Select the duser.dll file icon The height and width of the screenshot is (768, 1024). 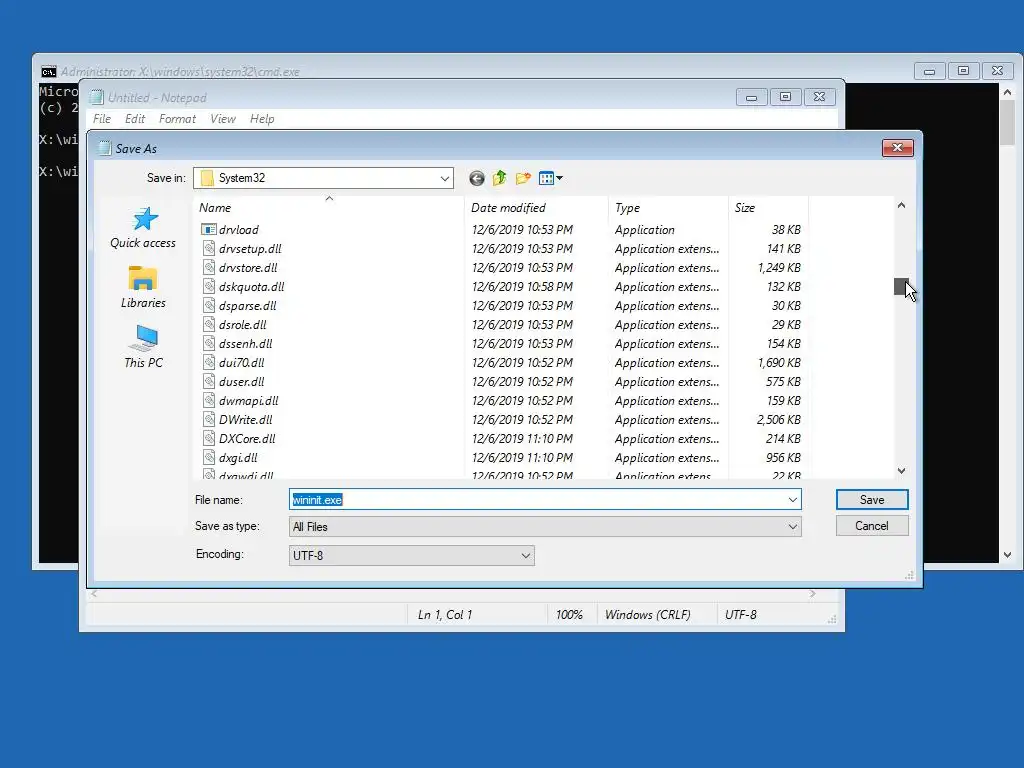208,381
